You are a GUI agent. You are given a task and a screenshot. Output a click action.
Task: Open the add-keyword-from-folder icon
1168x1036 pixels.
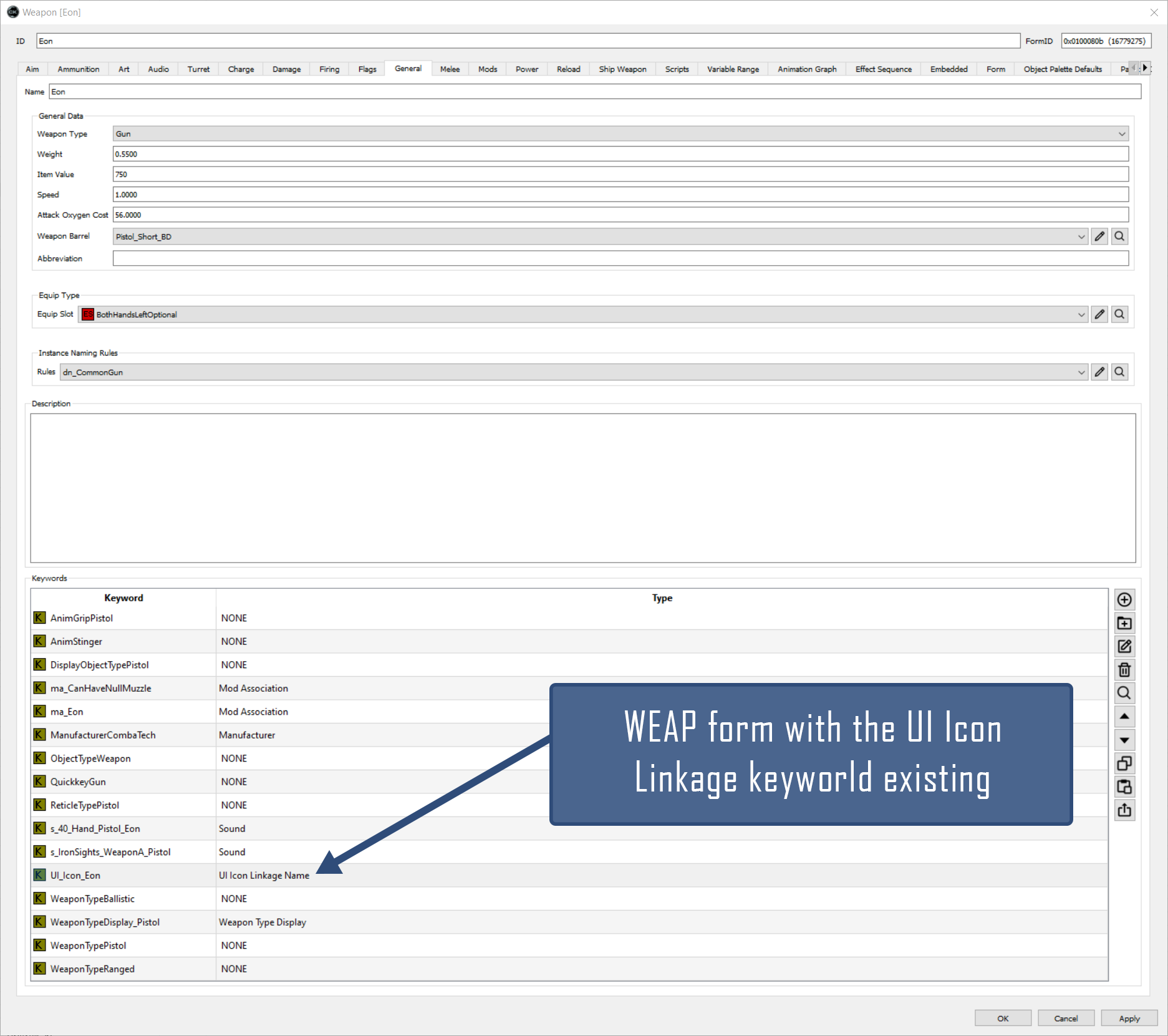pos(1124,623)
